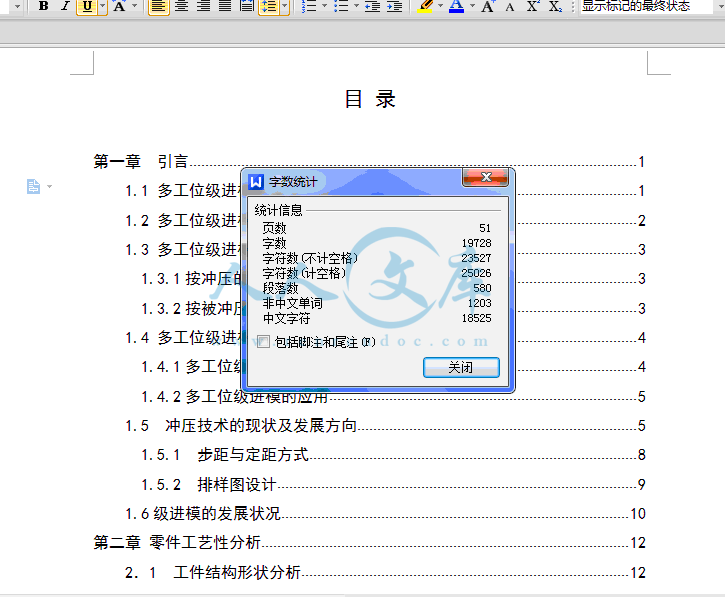Decrease paragraph indent

372,6
